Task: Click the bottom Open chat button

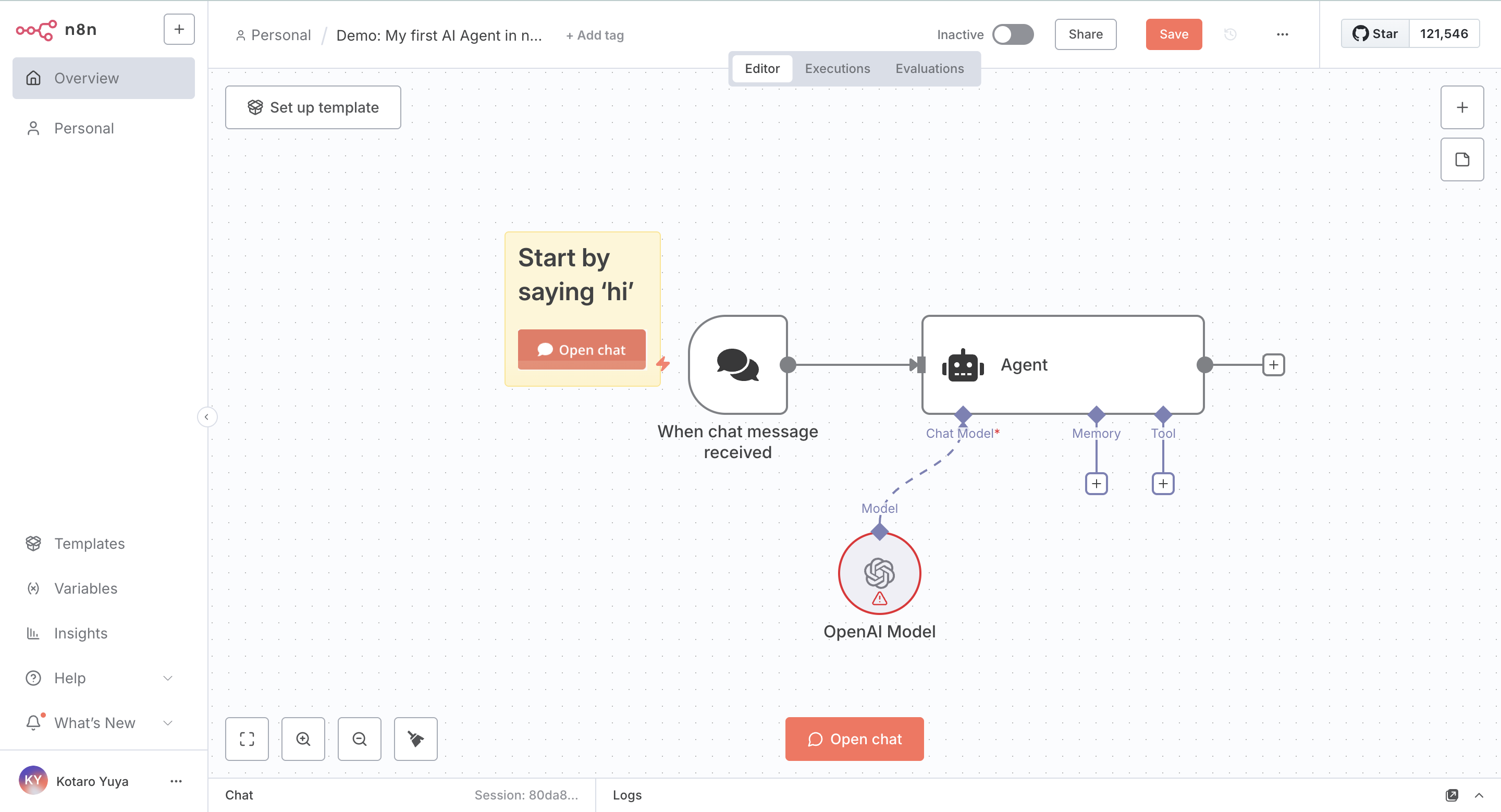Action: [854, 739]
